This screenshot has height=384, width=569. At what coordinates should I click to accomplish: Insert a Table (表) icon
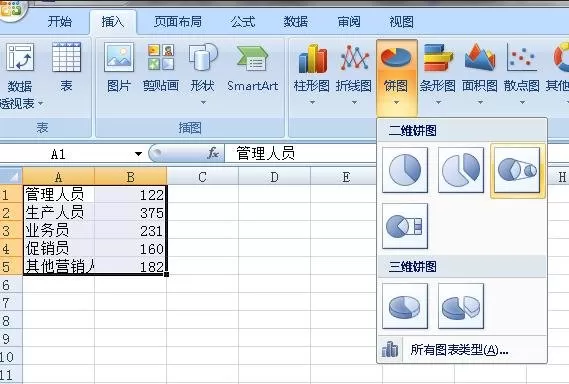pyautogui.click(x=66, y=57)
